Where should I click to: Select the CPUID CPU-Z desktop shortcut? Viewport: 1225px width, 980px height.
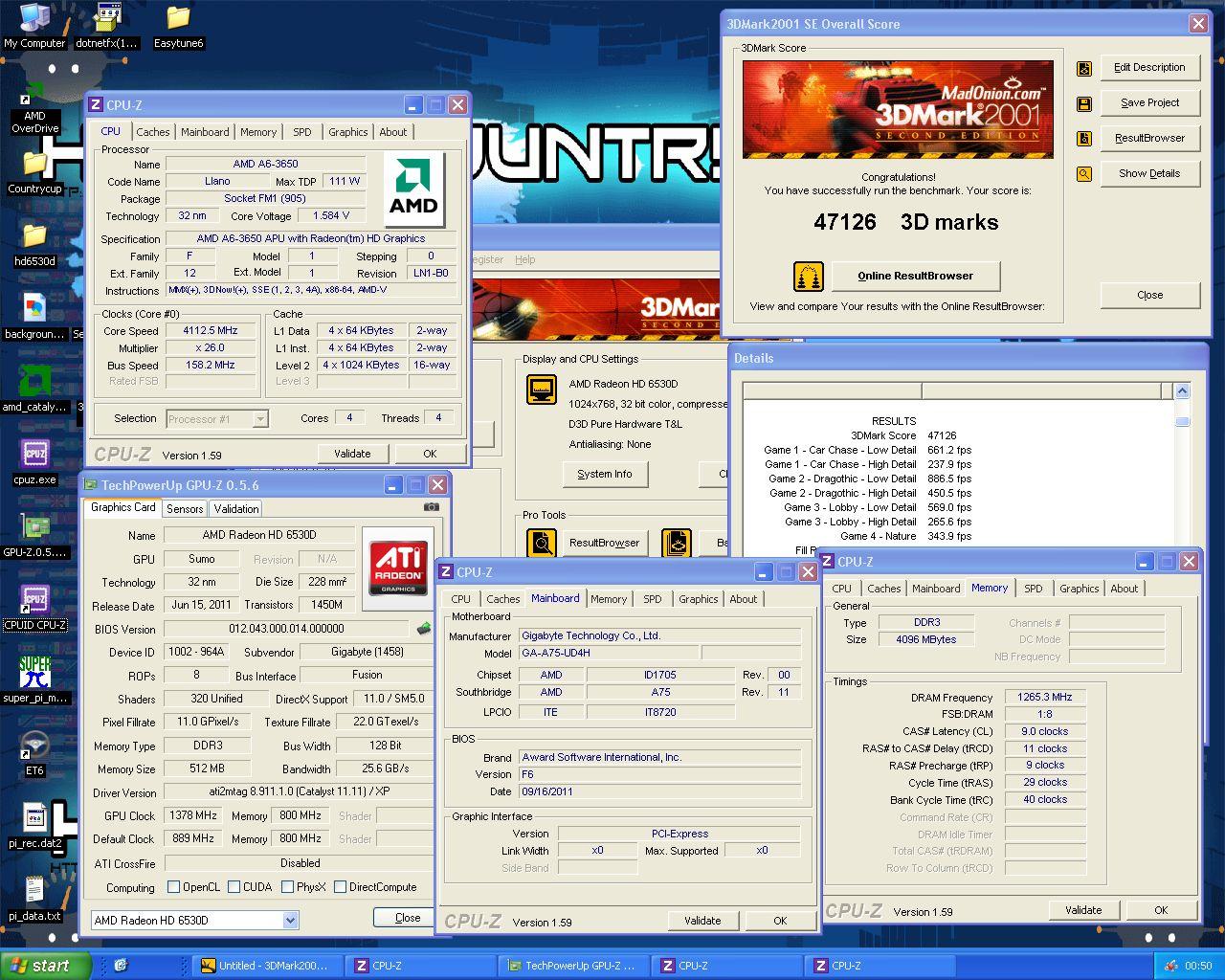click(34, 608)
